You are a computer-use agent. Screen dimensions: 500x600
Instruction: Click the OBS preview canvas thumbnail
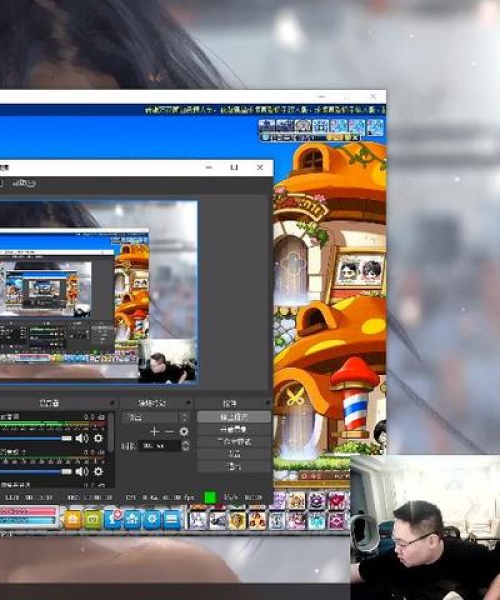pyautogui.click(x=98, y=292)
